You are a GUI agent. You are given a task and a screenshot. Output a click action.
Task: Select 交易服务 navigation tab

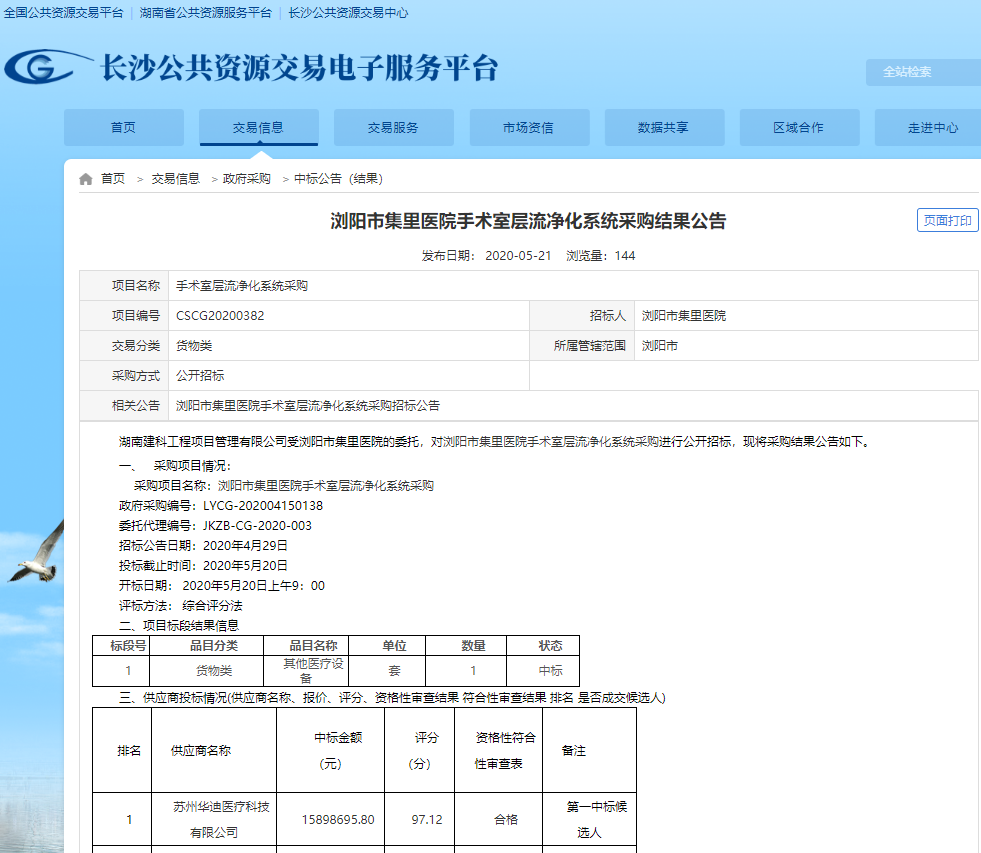pos(394,128)
